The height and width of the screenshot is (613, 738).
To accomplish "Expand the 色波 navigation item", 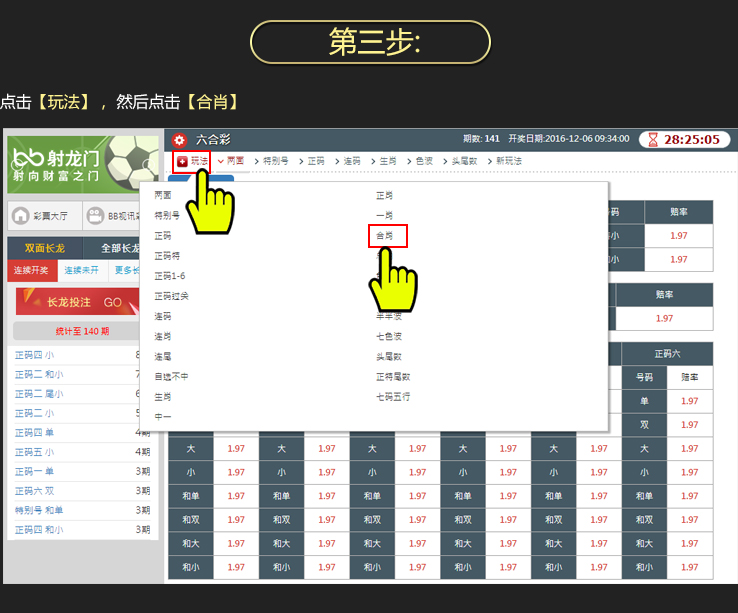I will coord(422,161).
